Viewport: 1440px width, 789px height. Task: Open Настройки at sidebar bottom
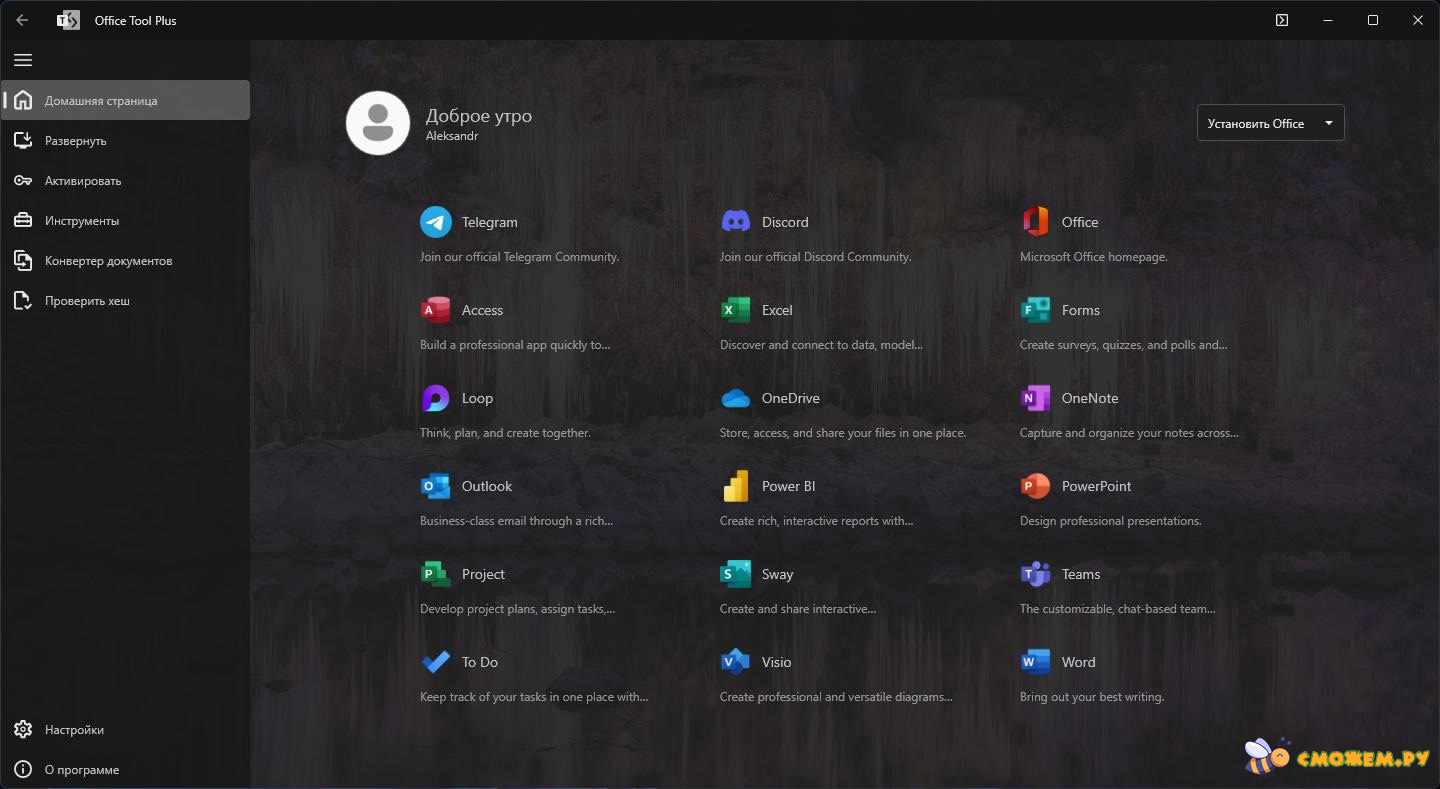tap(125, 729)
